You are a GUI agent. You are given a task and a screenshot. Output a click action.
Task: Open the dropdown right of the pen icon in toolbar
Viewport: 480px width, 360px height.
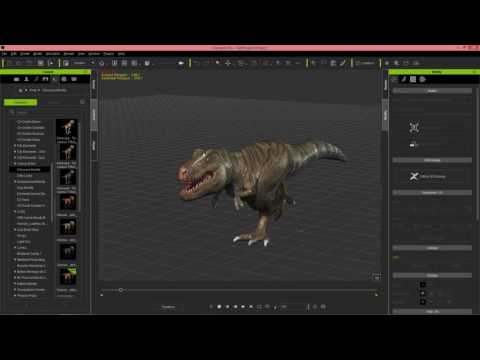tap(366, 63)
